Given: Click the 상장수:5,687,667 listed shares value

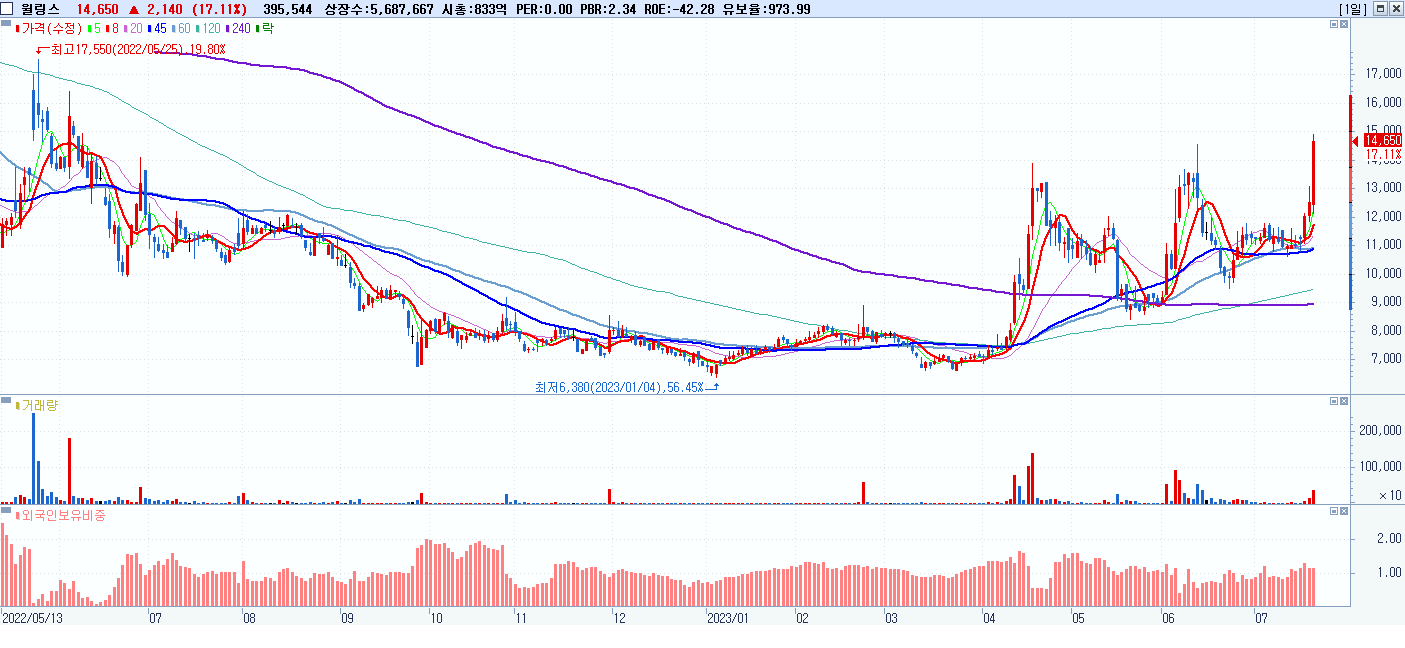Looking at the screenshot, I should tap(379, 9).
